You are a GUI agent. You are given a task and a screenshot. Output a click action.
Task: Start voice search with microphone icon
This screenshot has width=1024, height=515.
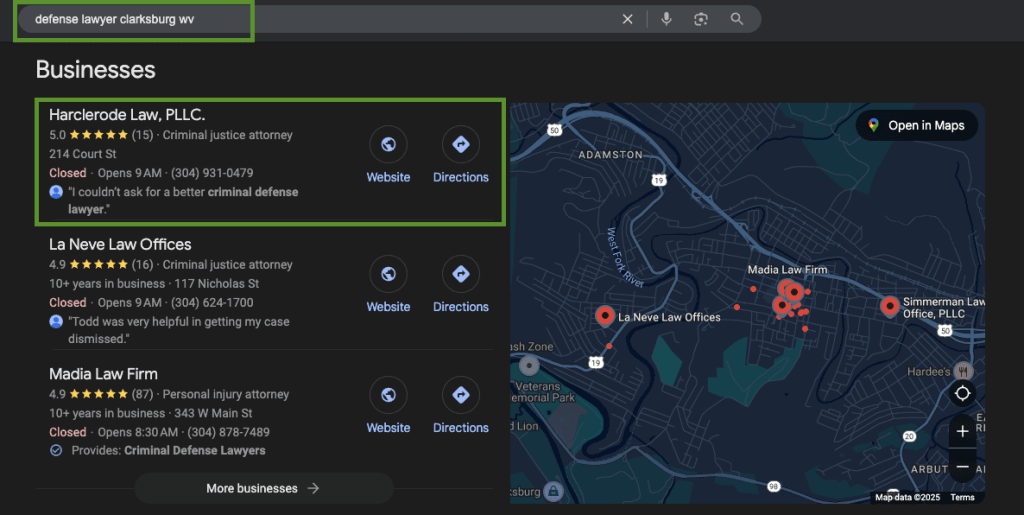click(666, 19)
